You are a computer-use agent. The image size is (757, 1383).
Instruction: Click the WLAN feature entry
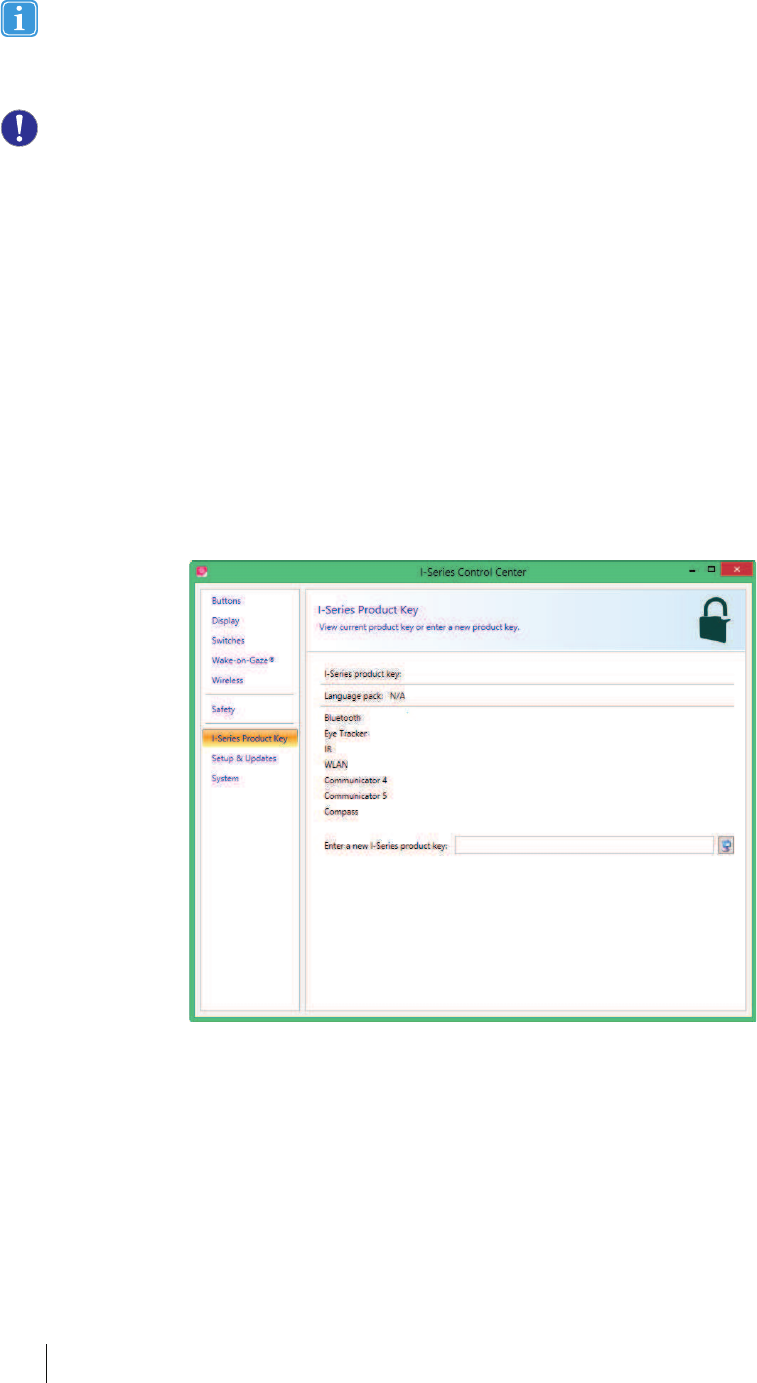pyautogui.click(x=334, y=764)
